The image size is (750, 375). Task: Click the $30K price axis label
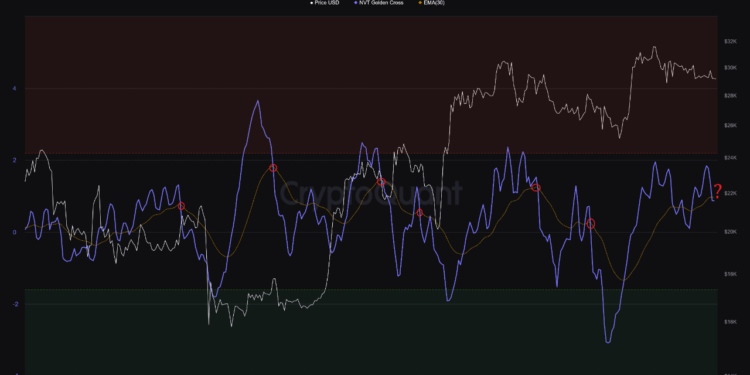click(730, 67)
